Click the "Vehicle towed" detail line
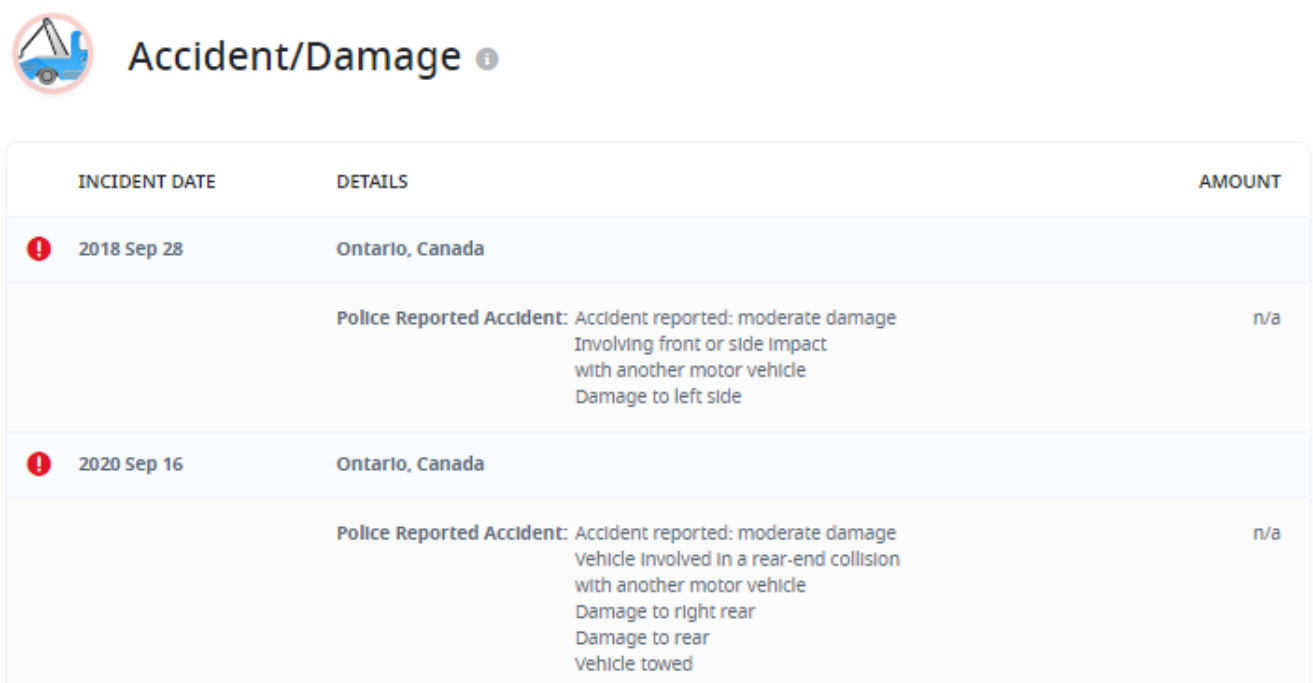 point(633,664)
